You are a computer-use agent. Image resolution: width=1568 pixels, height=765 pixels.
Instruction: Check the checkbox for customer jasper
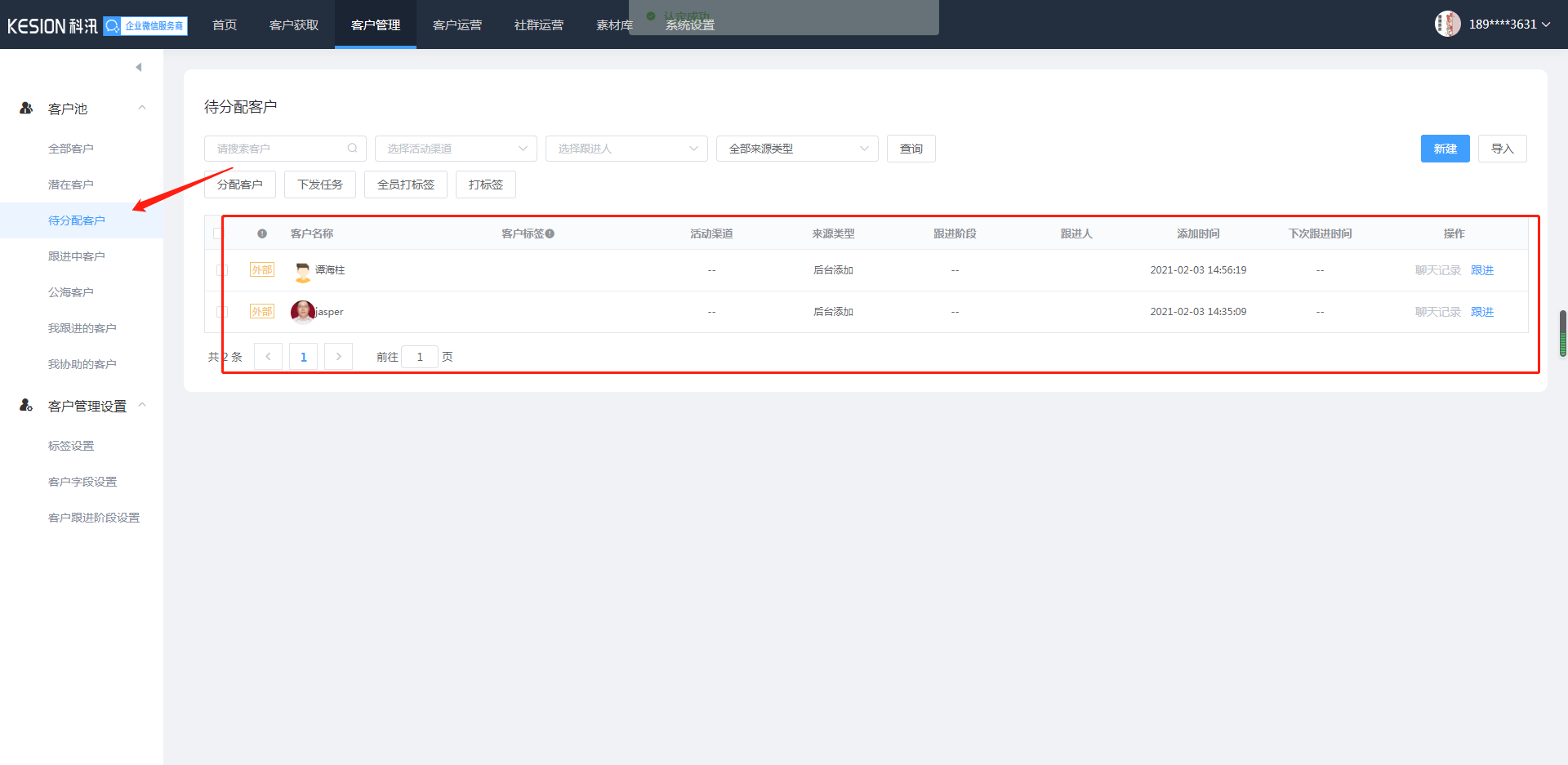[221, 312]
